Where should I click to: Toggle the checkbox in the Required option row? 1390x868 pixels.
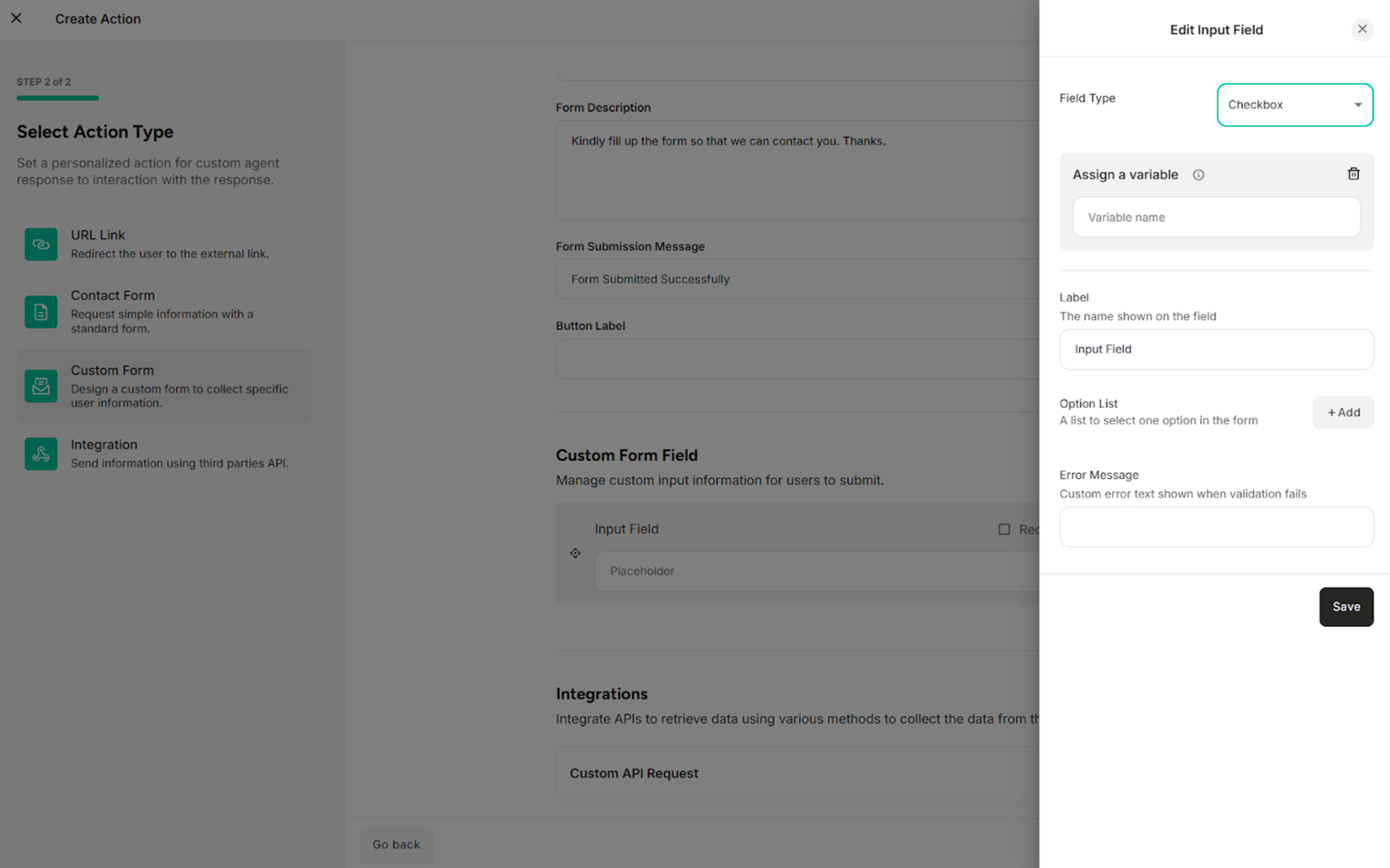coord(1004,529)
